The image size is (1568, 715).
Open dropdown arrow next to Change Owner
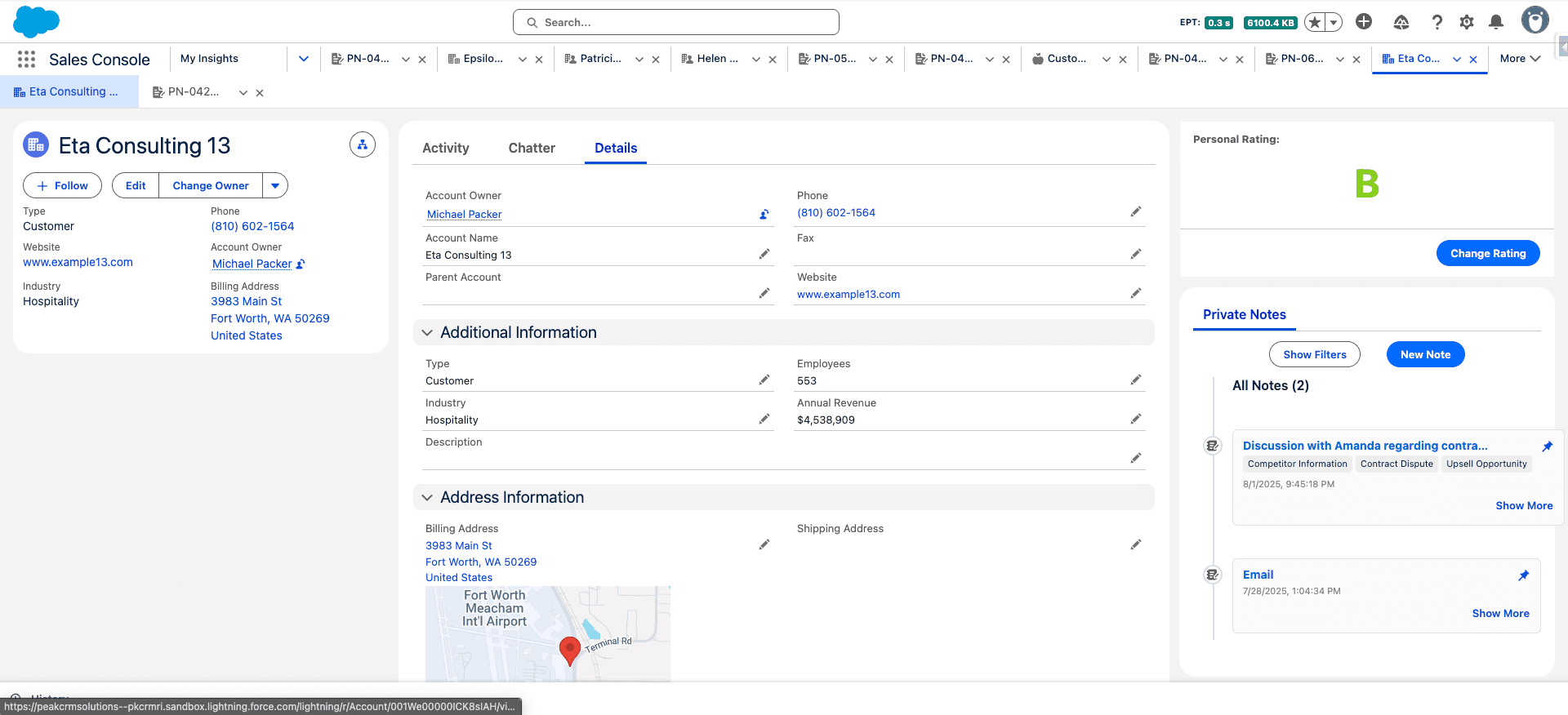click(275, 186)
